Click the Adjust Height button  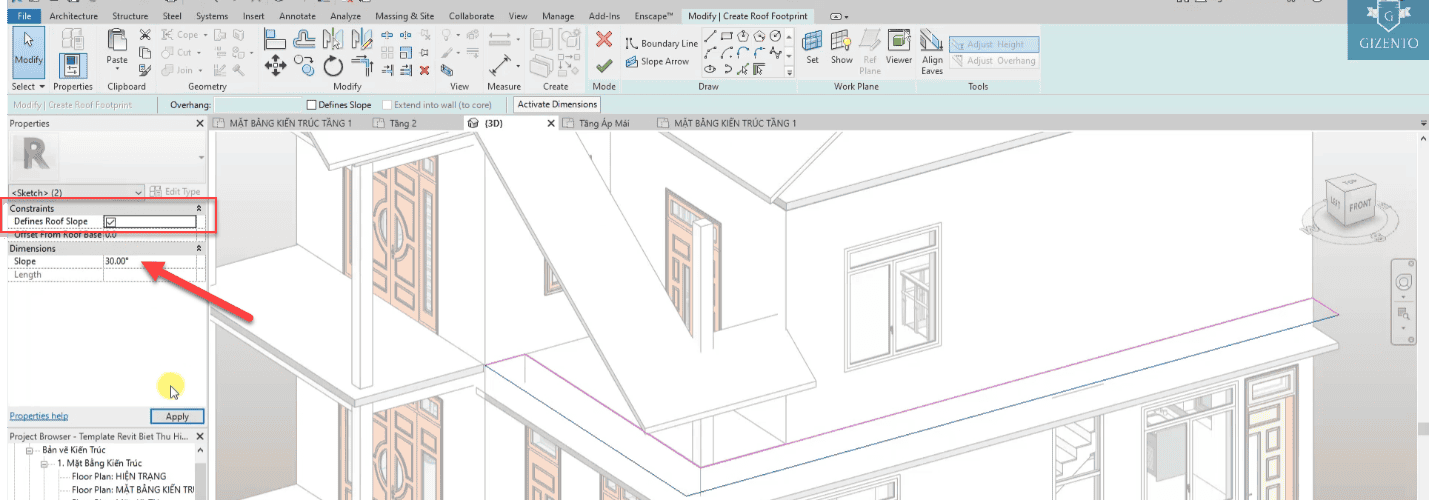click(994, 45)
